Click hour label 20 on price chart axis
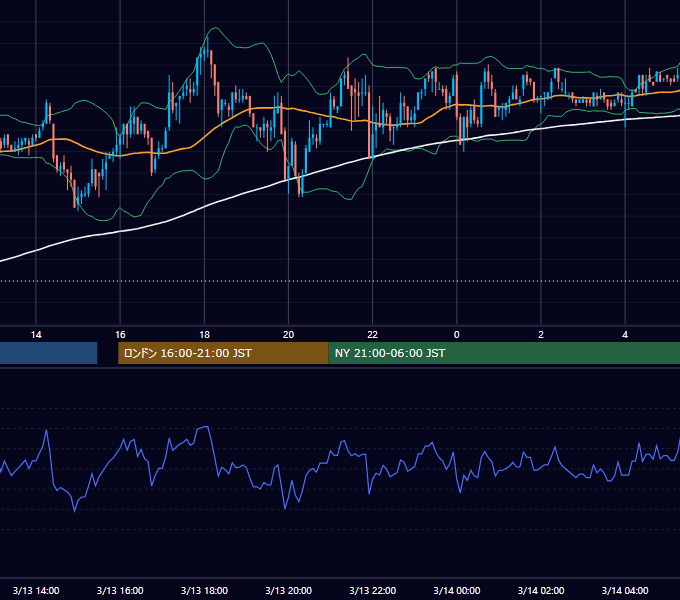The image size is (680, 600). 288,335
